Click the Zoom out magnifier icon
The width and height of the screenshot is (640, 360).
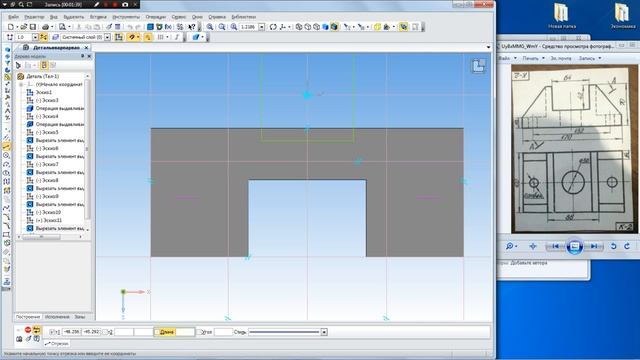click(222, 27)
